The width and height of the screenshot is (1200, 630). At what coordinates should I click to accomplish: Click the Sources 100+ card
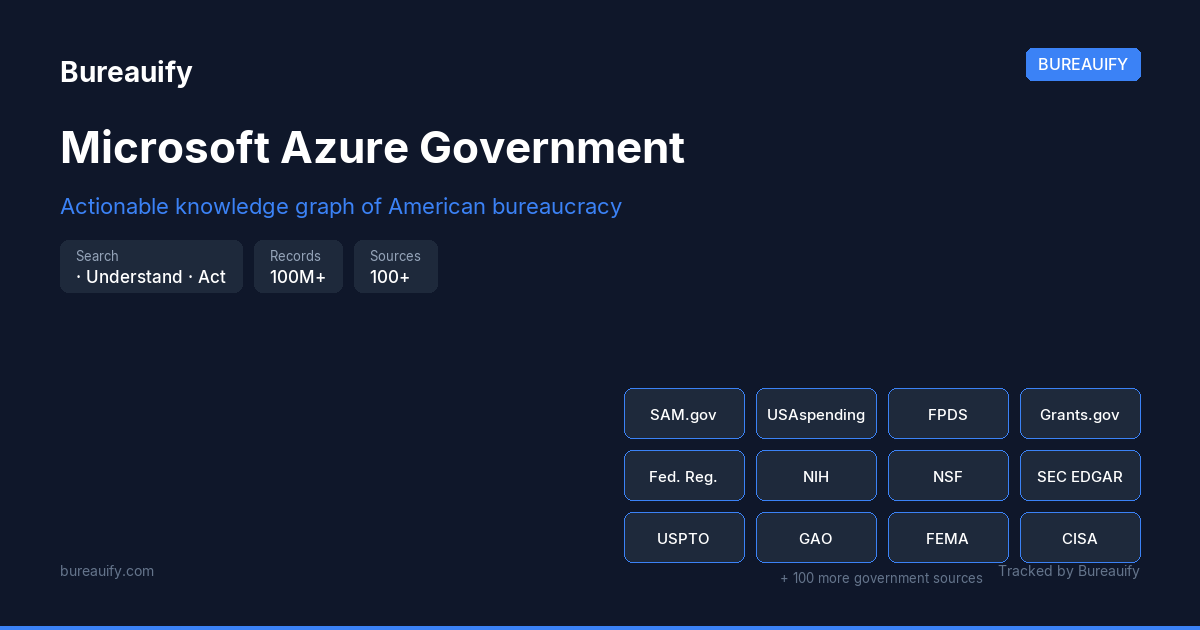coord(396,267)
